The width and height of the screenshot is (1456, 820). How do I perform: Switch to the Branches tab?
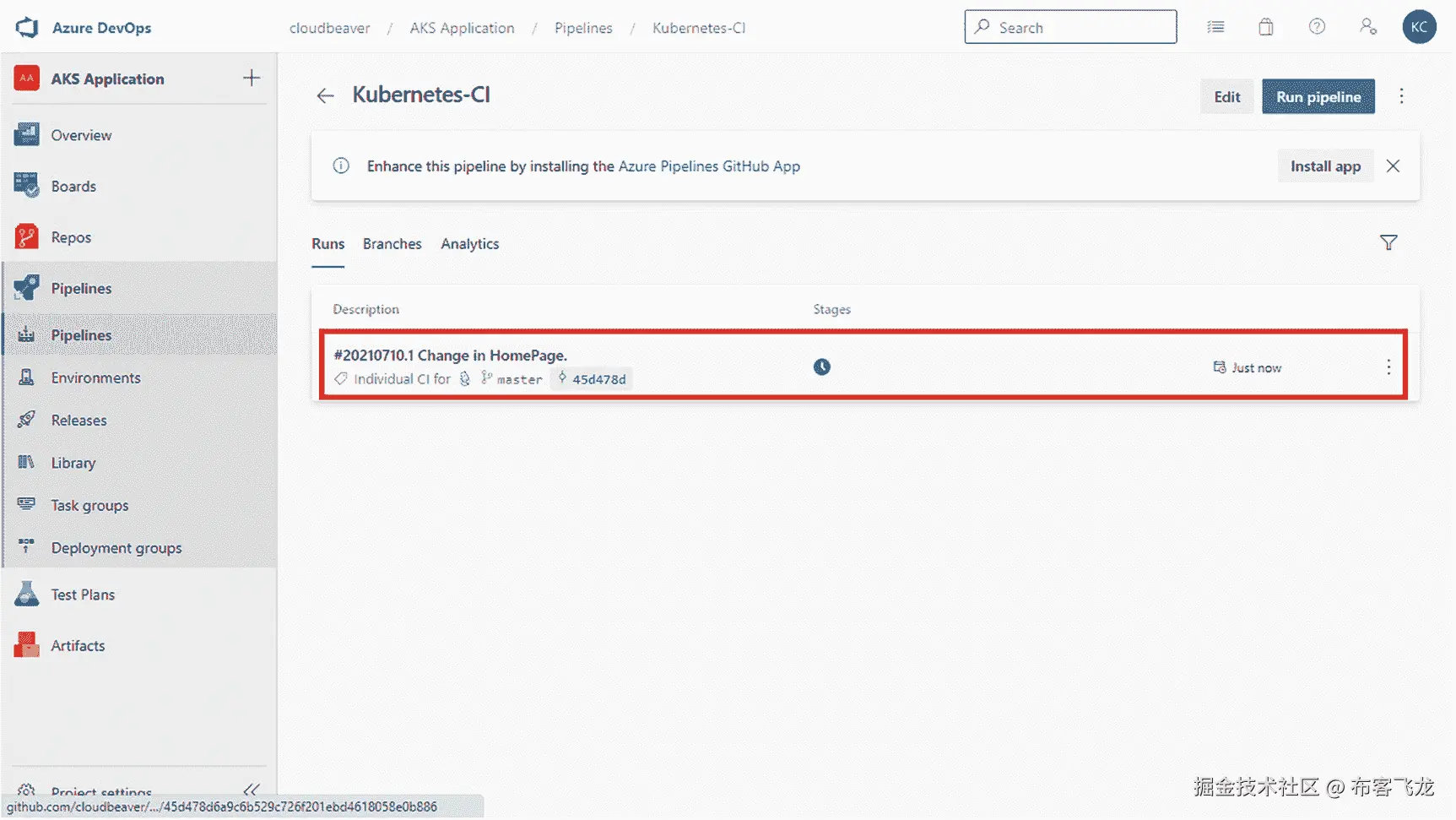[x=392, y=244]
